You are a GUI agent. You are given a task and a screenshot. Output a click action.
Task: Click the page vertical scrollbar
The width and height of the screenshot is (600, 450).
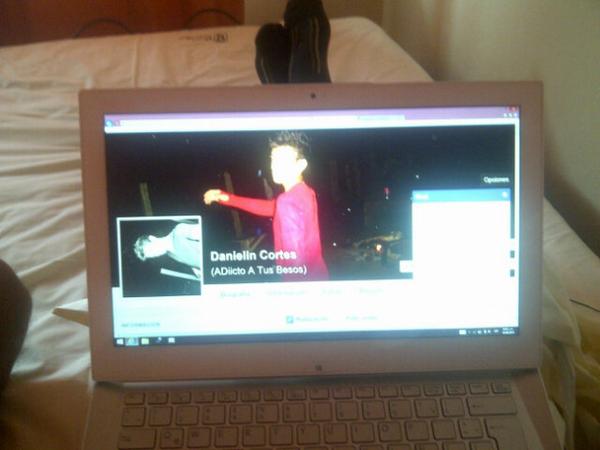point(517,224)
